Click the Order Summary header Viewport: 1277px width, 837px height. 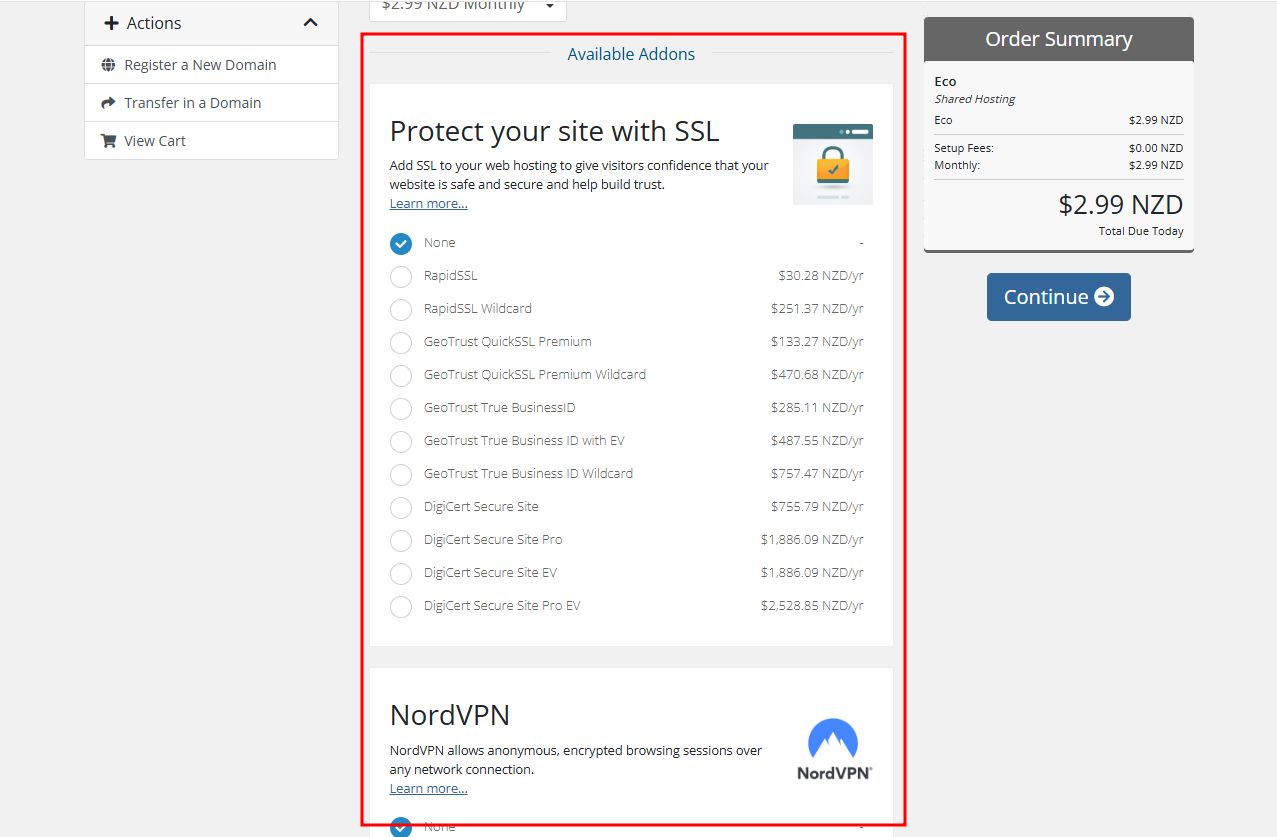coord(1059,39)
